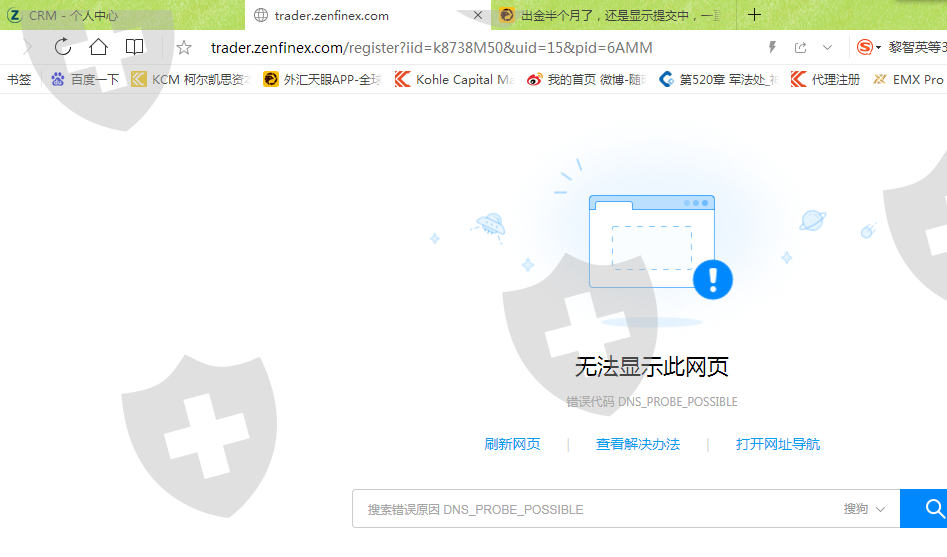The height and width of the screenshot is (557, 947).
Task: Click the blue search magnifier button
Action: (x=923, y=509)
